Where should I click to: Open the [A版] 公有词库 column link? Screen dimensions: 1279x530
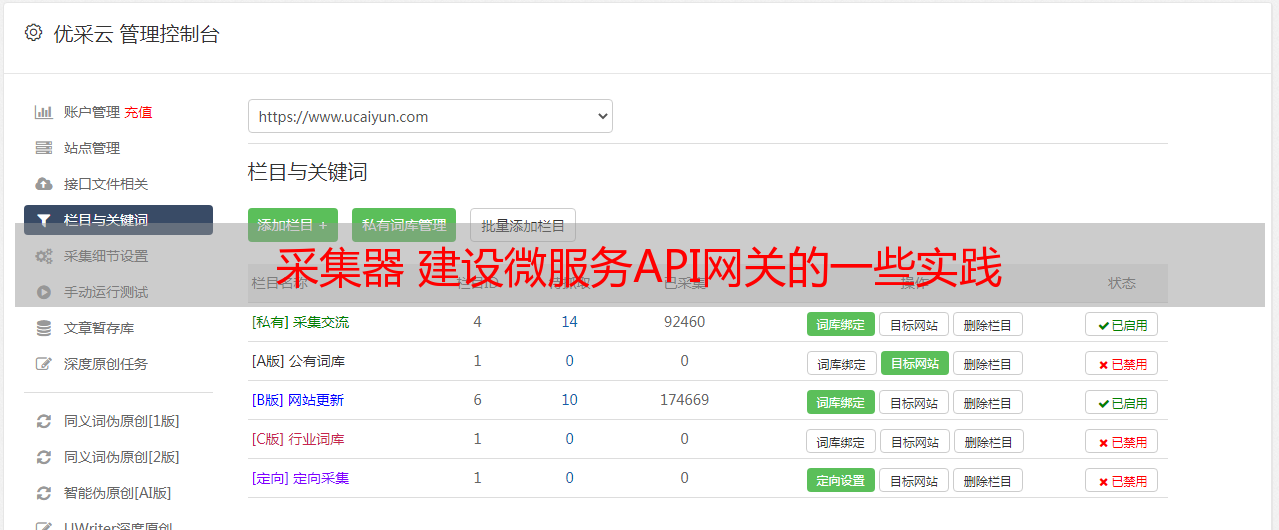[x=298, y=361]
